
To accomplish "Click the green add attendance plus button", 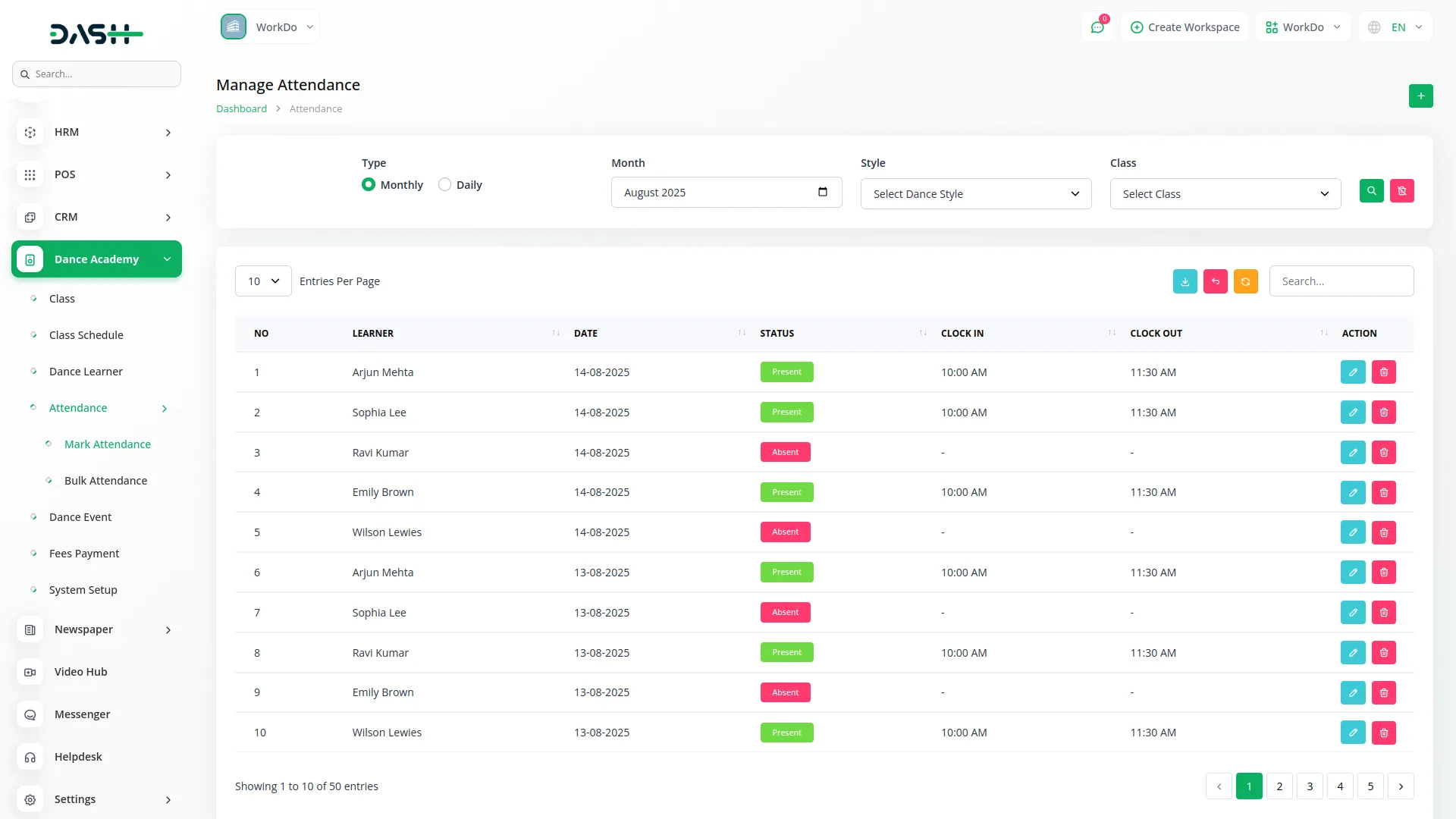I will pyautogui.click(x=1420, y=96).
